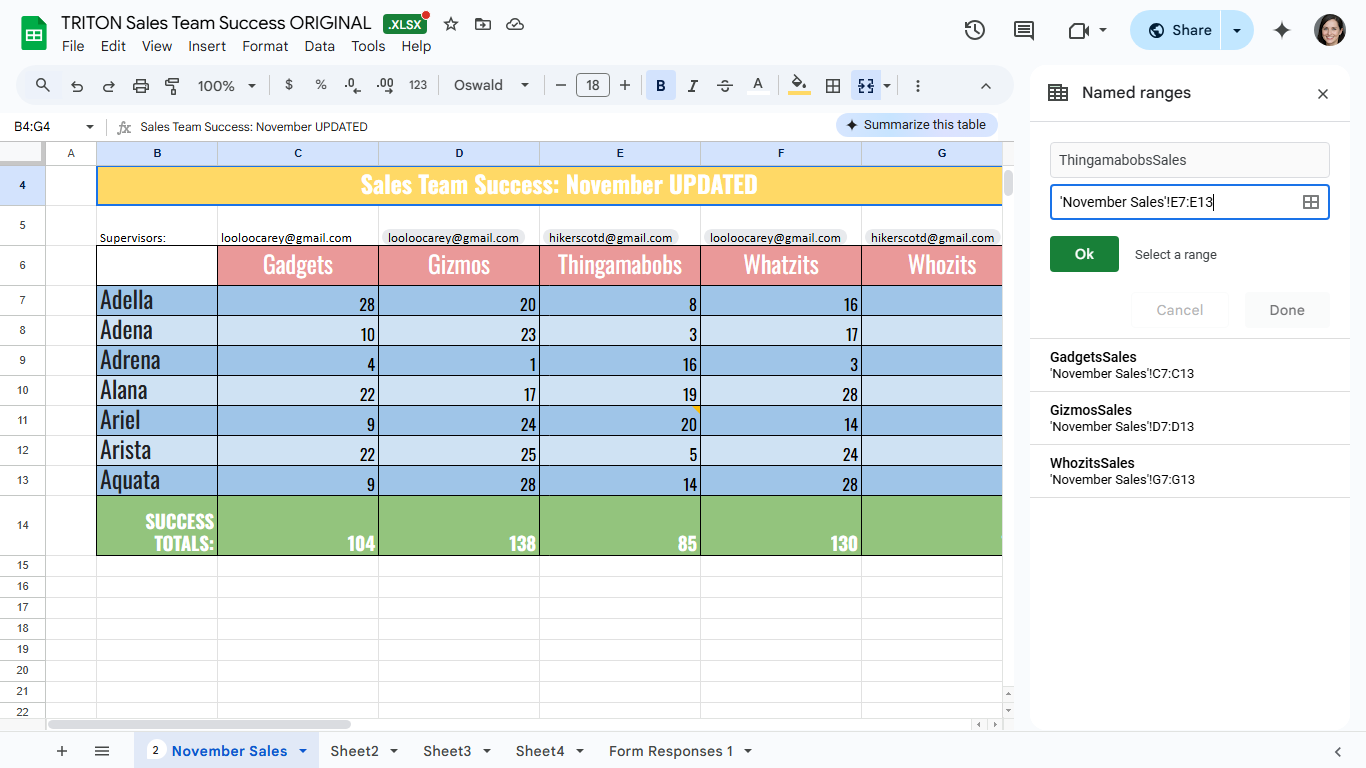This screenshot has width=1366, height=768.
Task: Expand the Oswald font dropdown
Action: point(491,86)
